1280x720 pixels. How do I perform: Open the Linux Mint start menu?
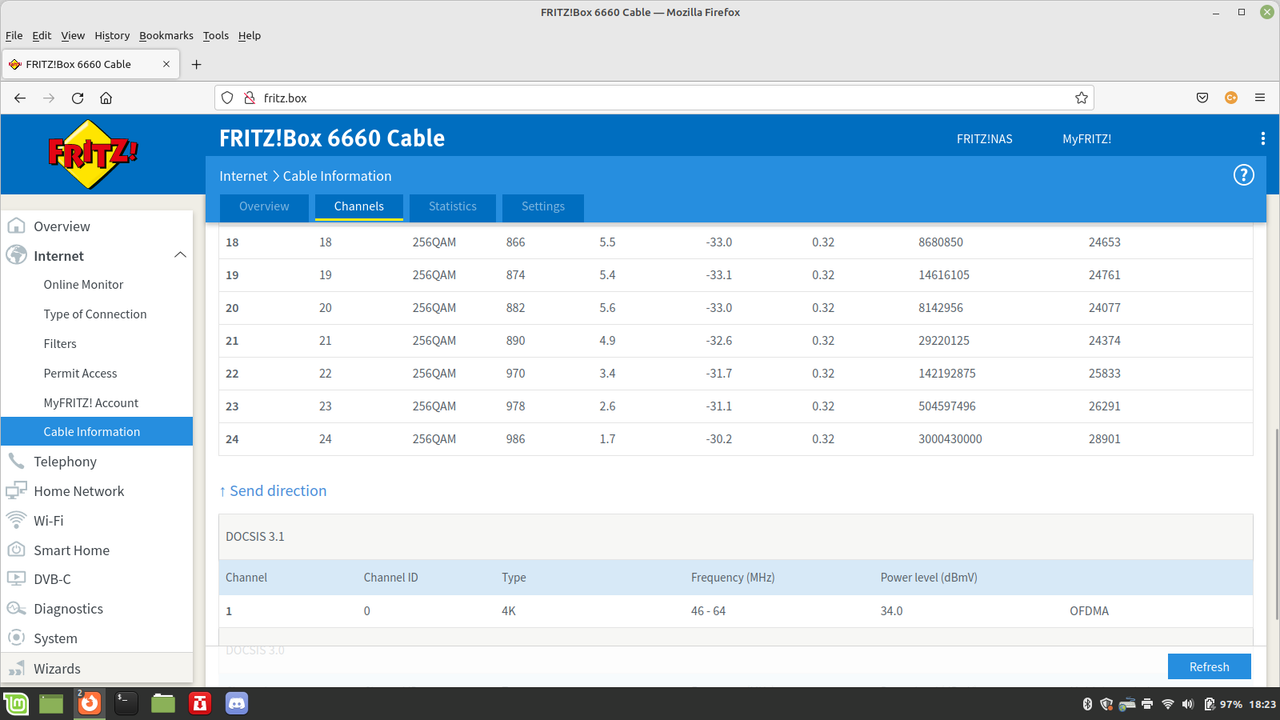(15, 703)
